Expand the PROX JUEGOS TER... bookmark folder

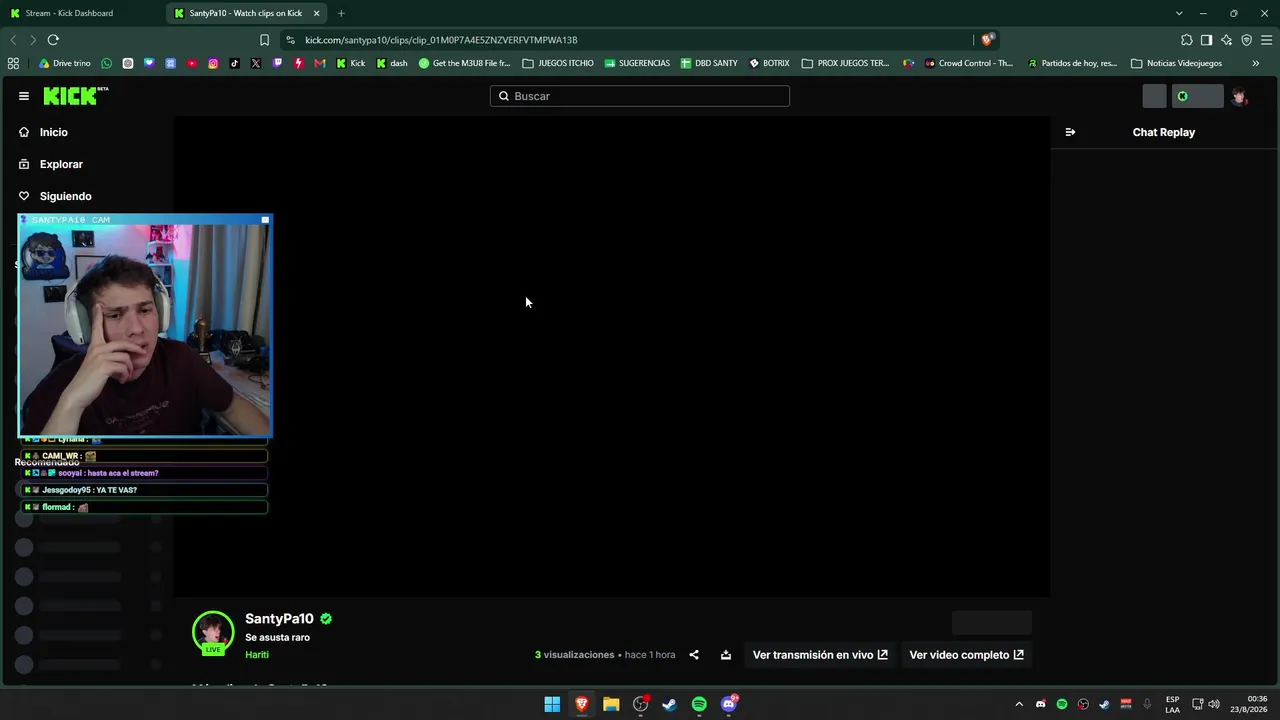point(845,63)
